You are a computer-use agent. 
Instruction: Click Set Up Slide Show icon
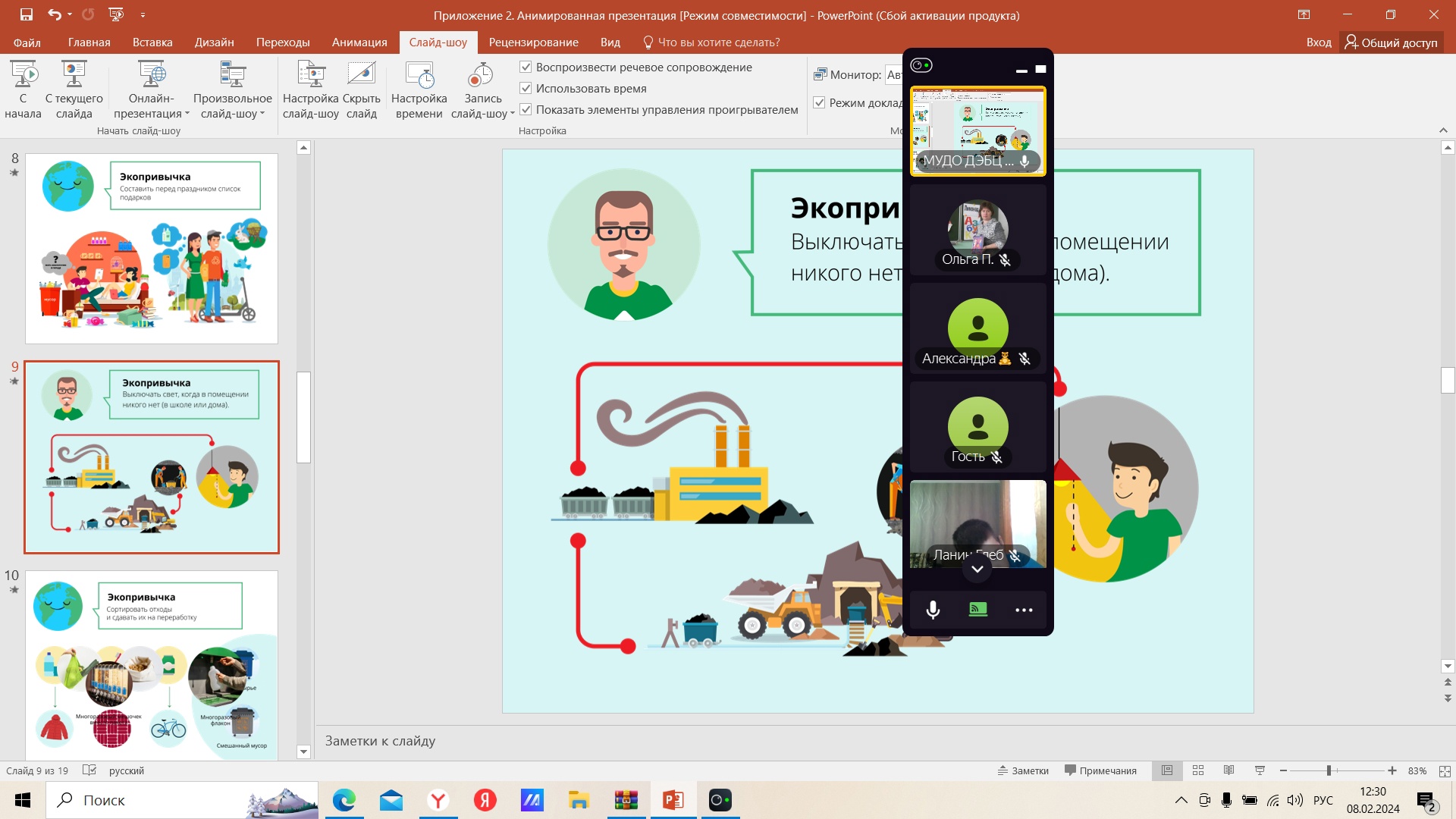point(310,76)
